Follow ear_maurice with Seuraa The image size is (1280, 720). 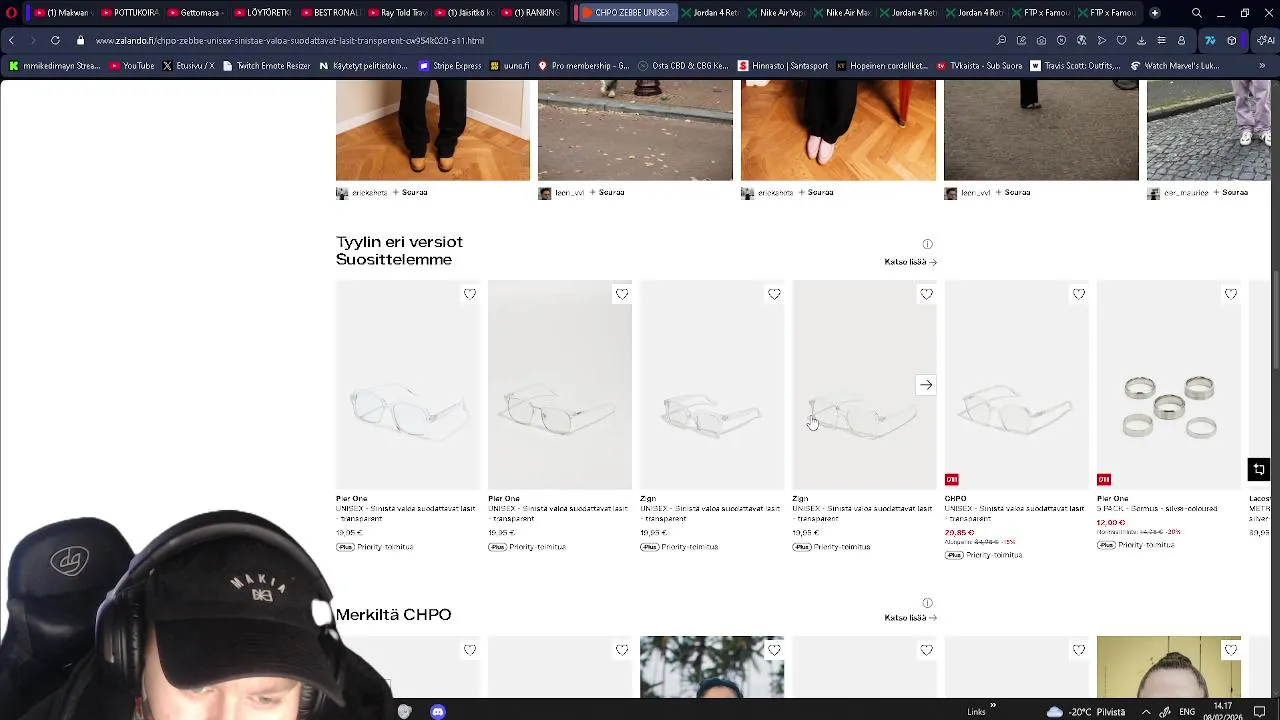tap(1230, 192)
